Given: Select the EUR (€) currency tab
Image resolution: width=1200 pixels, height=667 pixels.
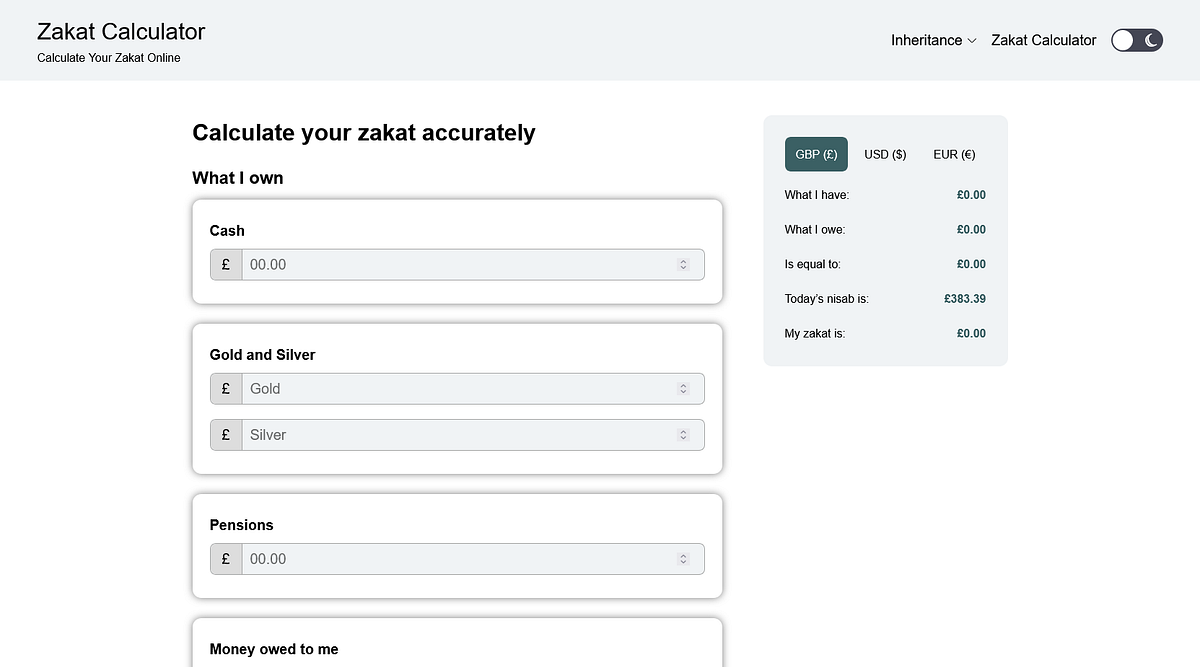Looking at the screenshot, I should tap(953, 154).
